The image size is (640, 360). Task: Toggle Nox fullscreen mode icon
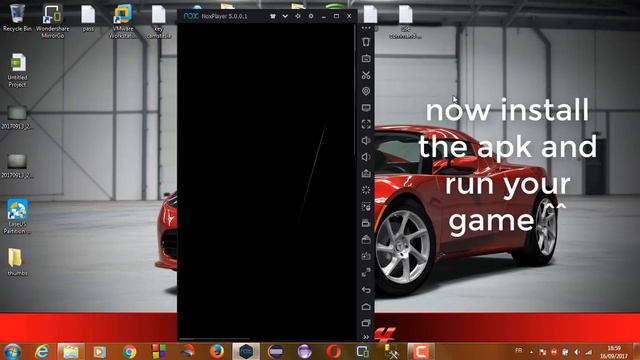366,124
